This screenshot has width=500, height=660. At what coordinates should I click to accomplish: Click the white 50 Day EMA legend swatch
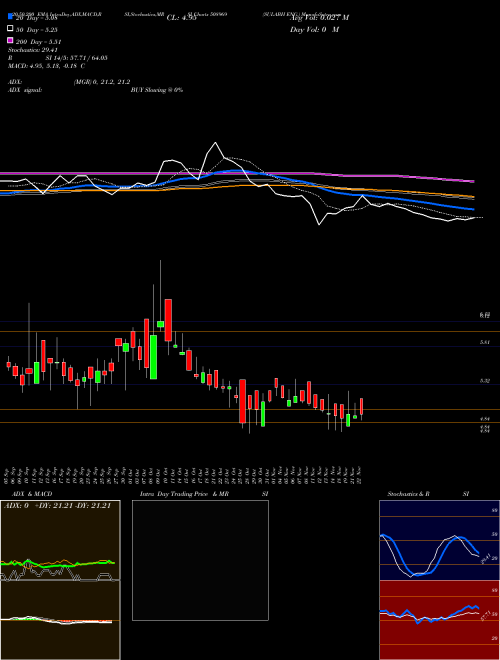10,29
